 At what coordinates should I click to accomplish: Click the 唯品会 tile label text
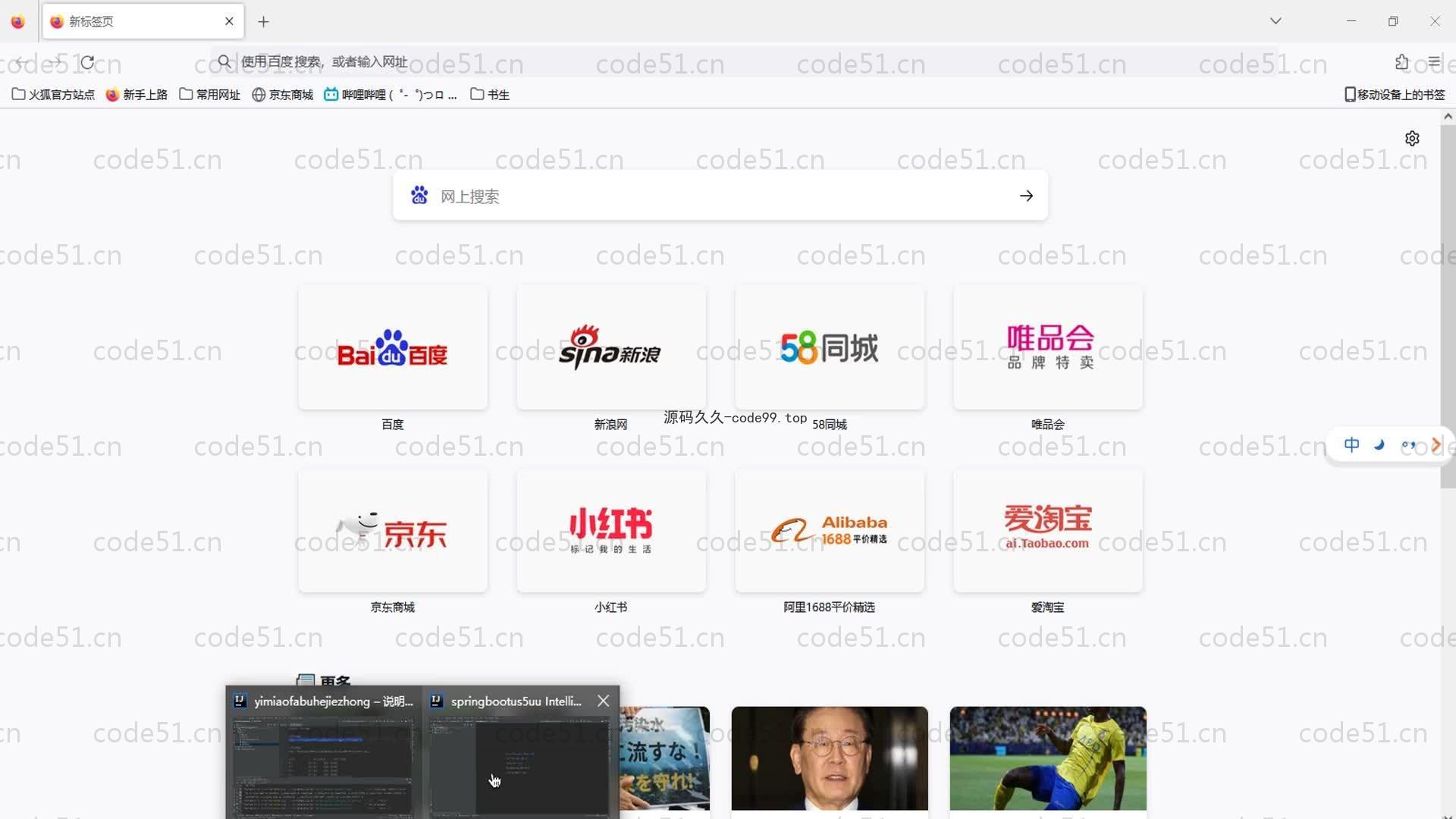pyautogui.click(x=1048, y=425)
